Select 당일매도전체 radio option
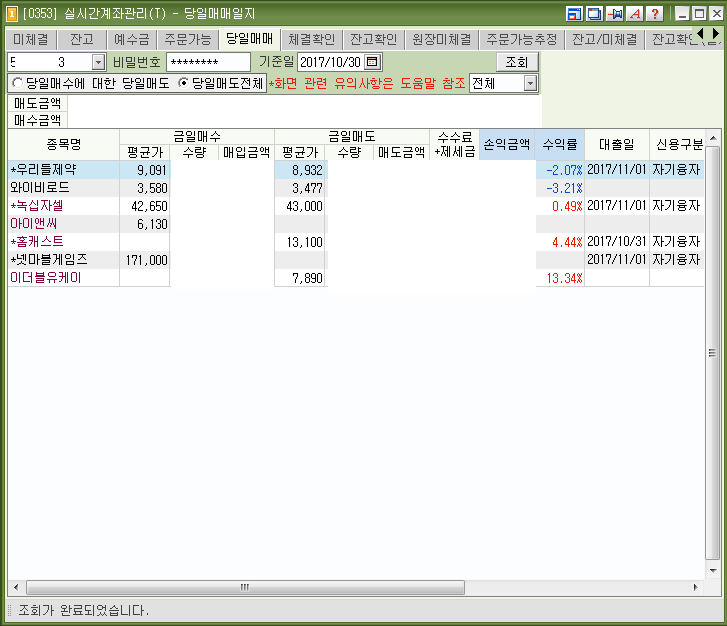This screenshot has width=727, height=626. click(184, 83)
